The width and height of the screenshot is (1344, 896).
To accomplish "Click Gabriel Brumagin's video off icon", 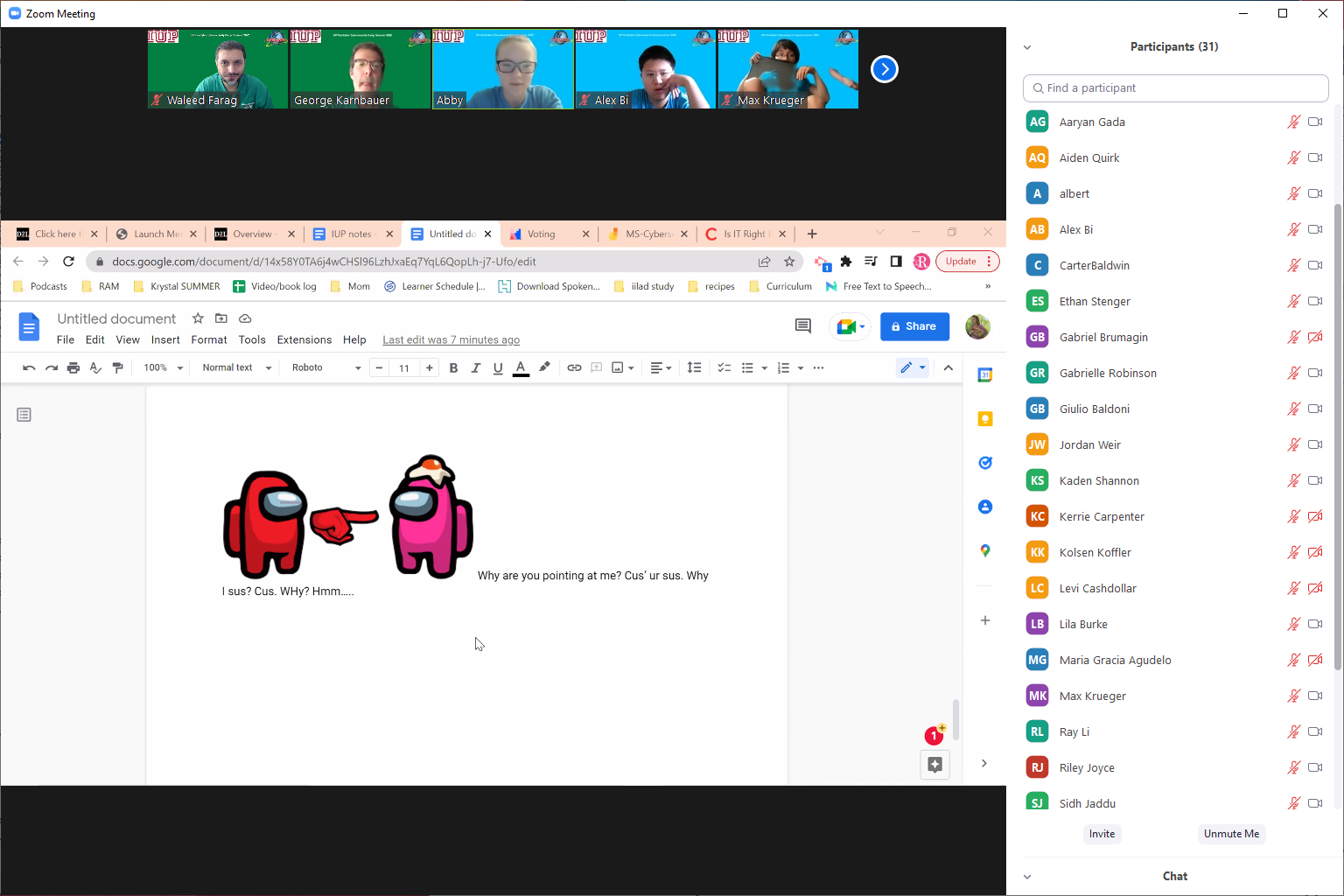I will point(1315,337).
